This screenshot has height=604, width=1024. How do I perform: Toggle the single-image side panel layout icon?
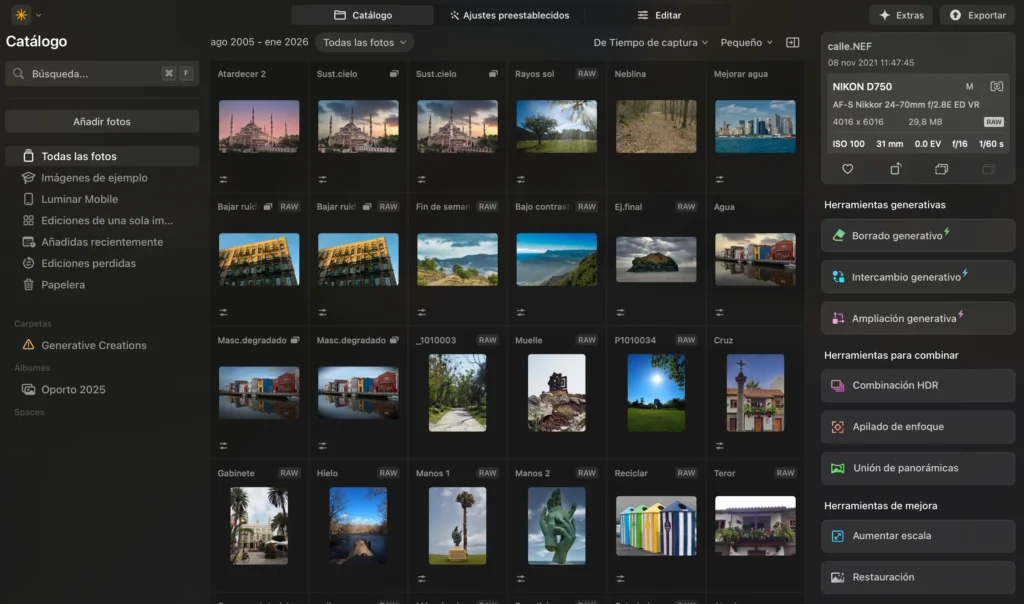point(792,42)
